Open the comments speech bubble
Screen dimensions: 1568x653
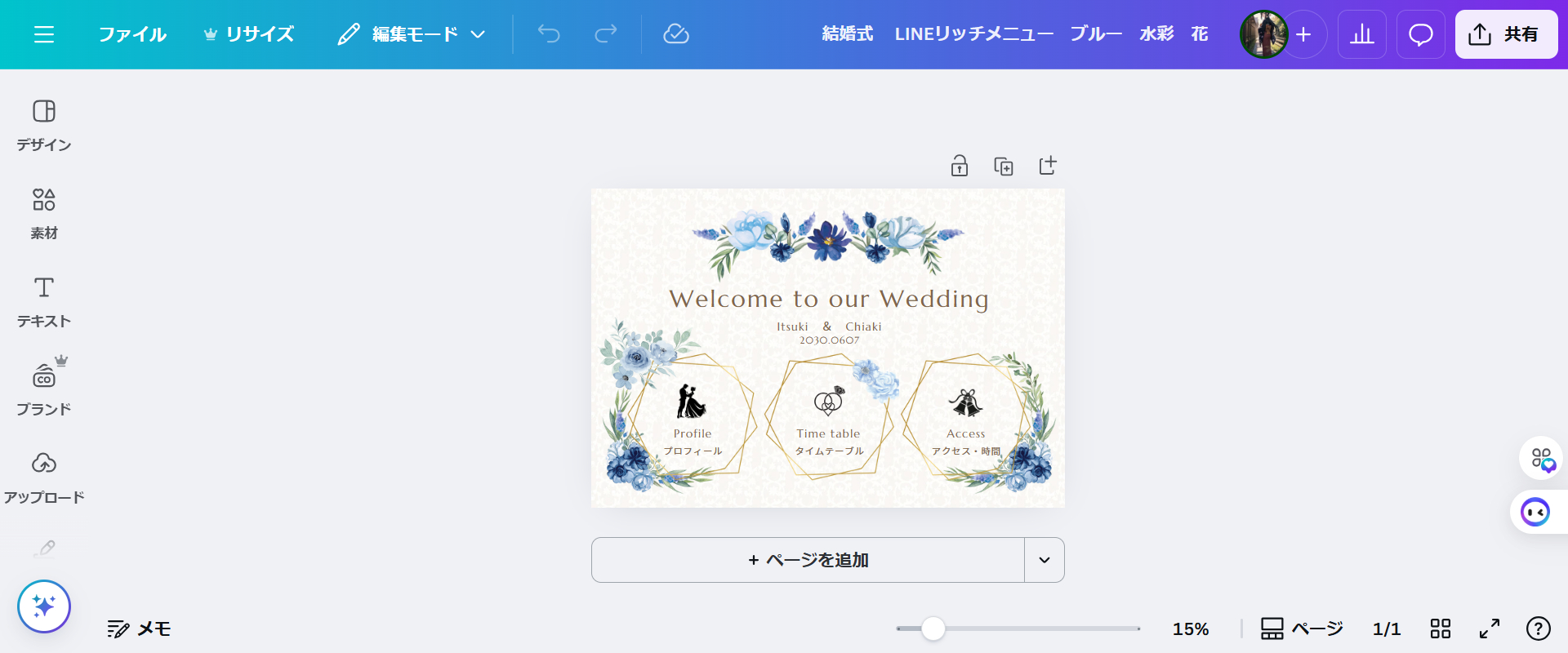(x=1421, y=34)
